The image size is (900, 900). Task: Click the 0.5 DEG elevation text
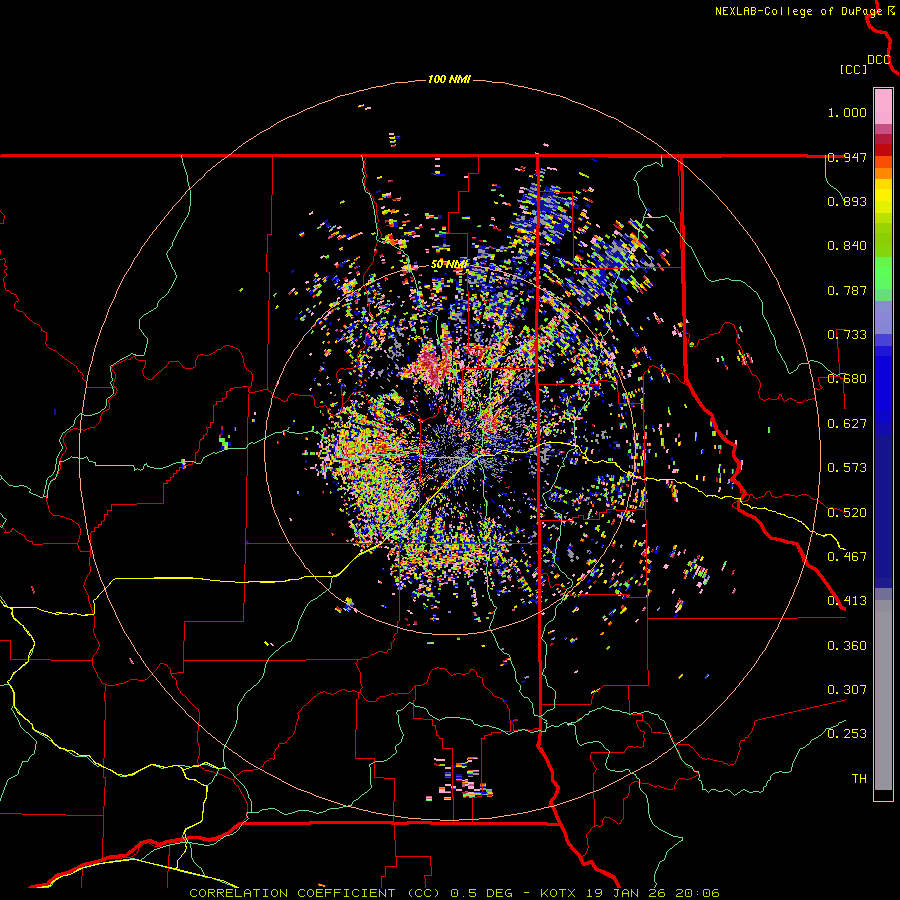click(482, 893)
